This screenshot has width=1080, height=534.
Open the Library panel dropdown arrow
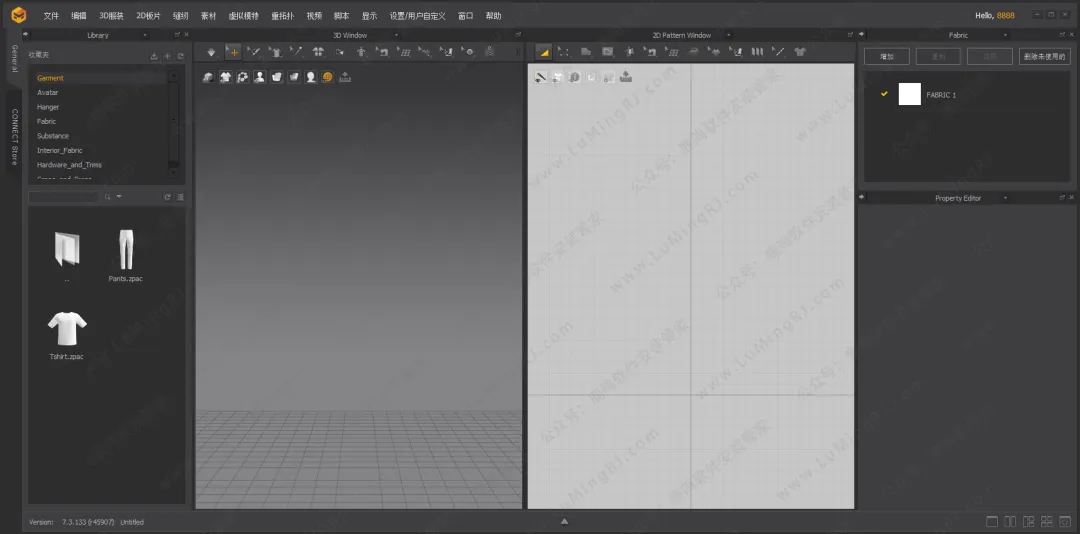pos(145,35)
